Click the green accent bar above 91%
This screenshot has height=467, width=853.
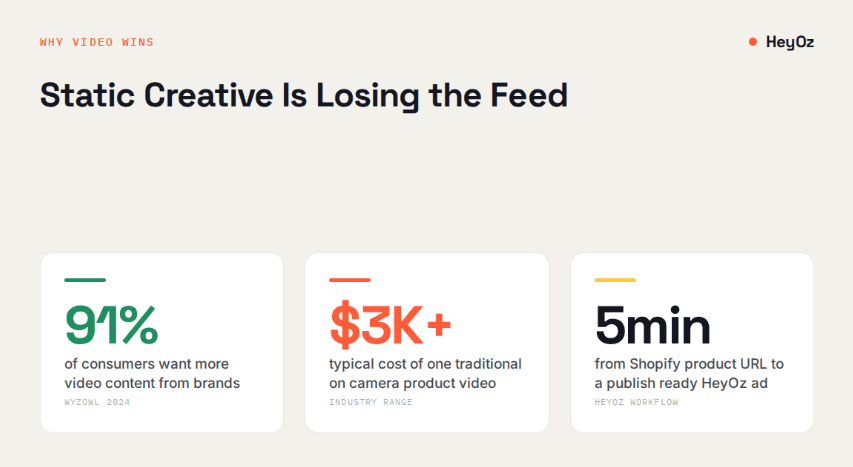coord(85,280)
